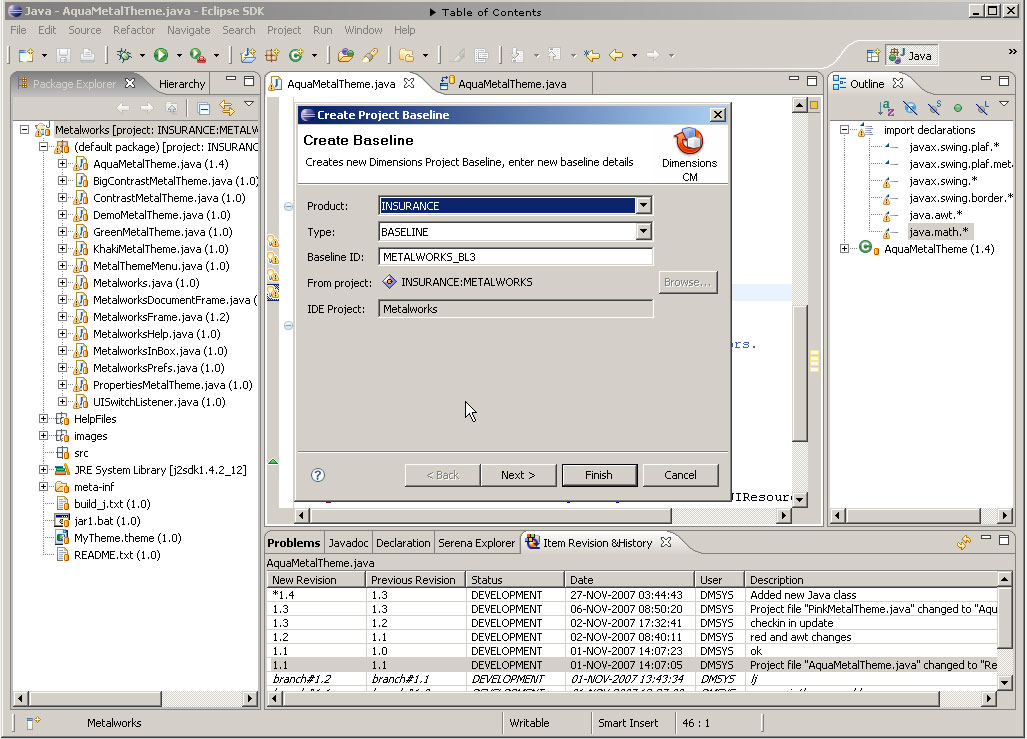The image size is (1027, 739).
Task: Click the status bar icon left of Metalworks
Action: (33, 723)
